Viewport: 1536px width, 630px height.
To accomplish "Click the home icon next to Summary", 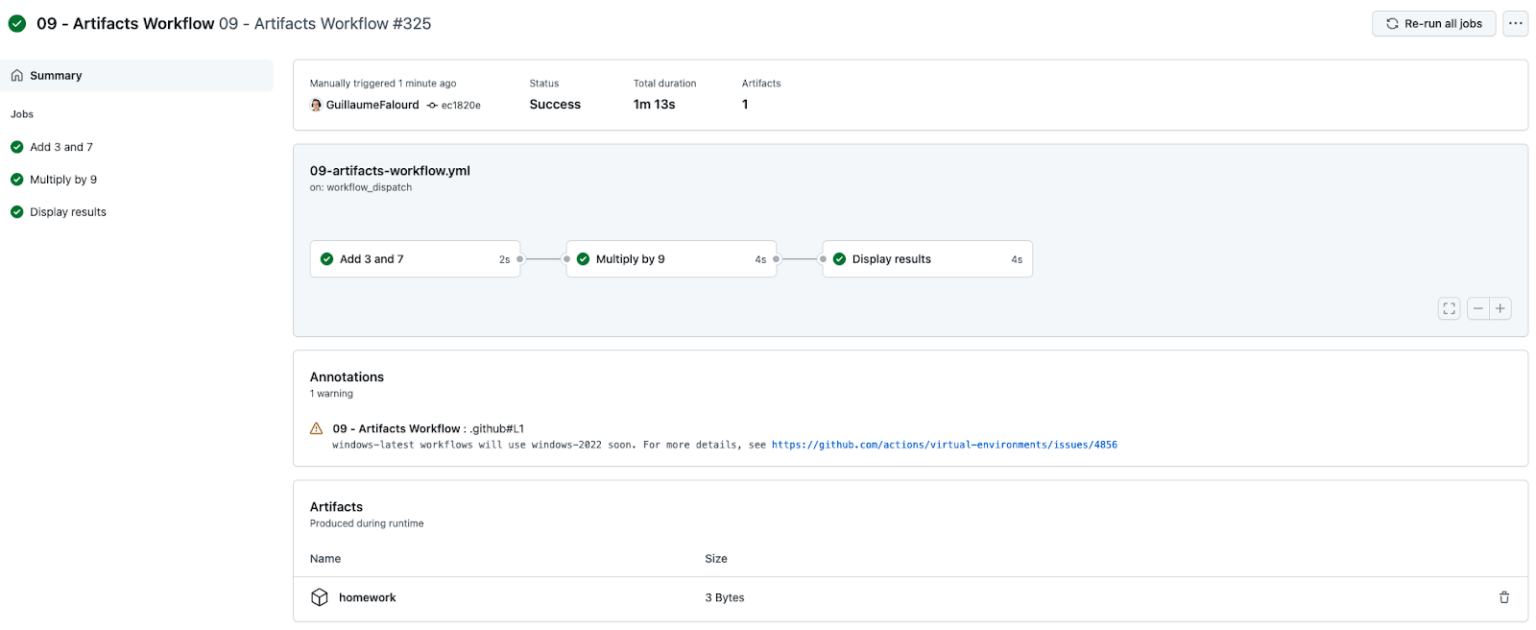I will point(17,75).
